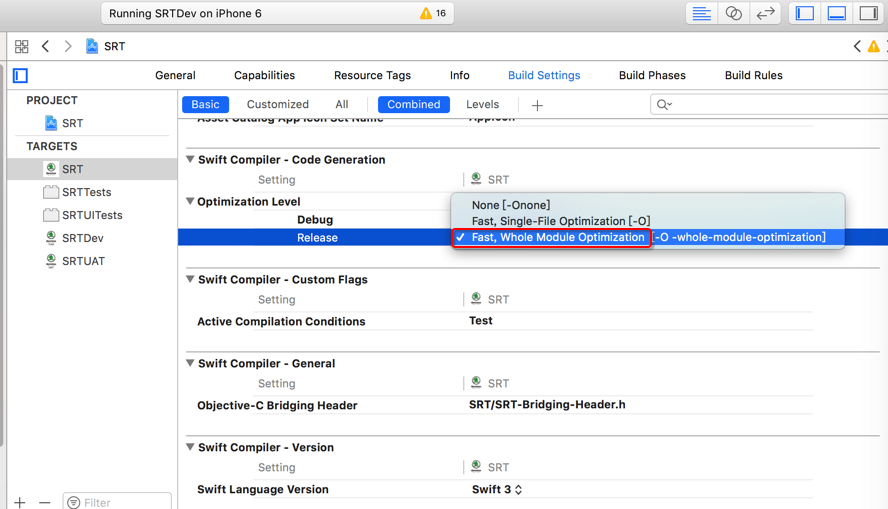Toggle the utilities inspector panel
Screen dimensions: 888x509
[x=869, y=14]
